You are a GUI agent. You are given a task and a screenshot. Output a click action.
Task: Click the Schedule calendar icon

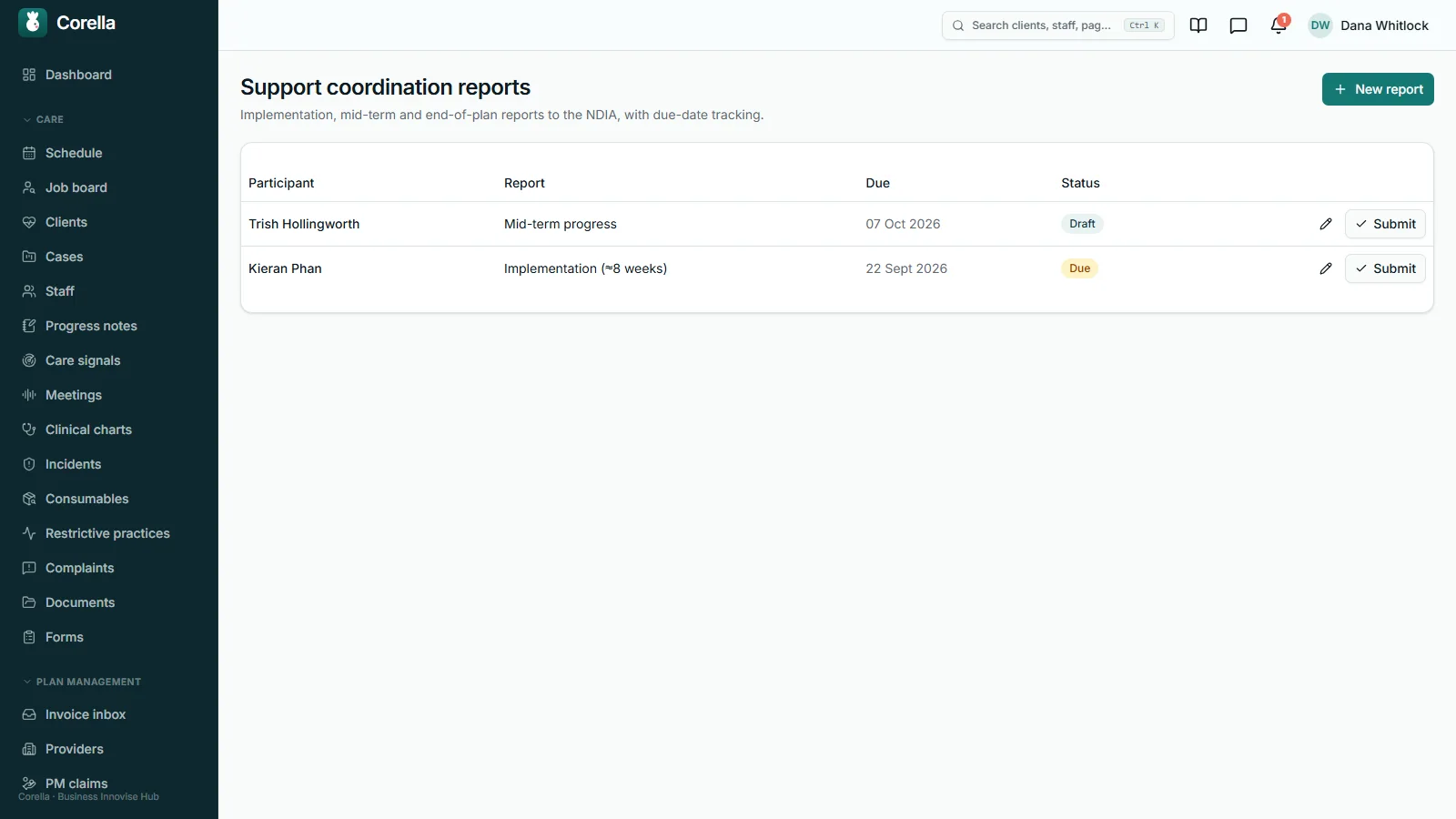tap(29, 153)
